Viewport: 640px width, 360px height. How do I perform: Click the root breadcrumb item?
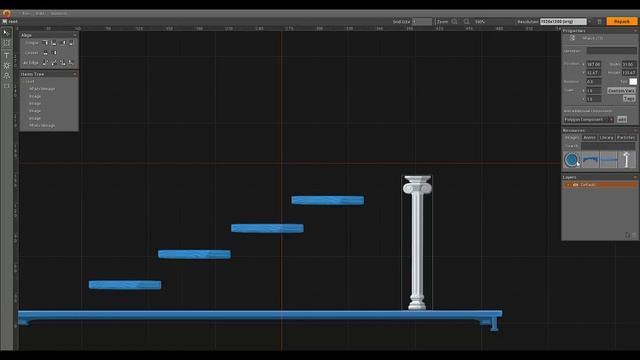click(x=10, y=22)
